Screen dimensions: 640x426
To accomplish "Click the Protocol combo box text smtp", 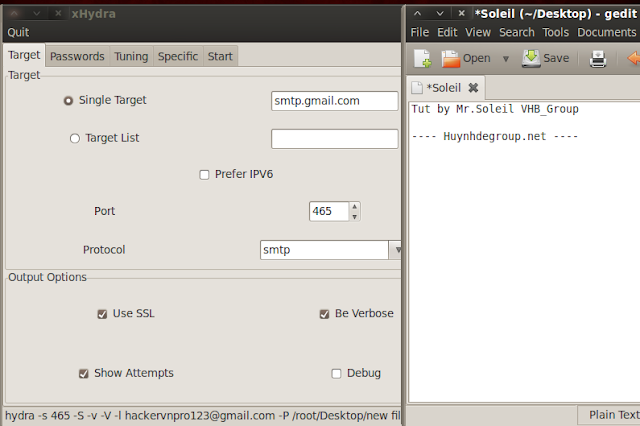I will (324, 250).
